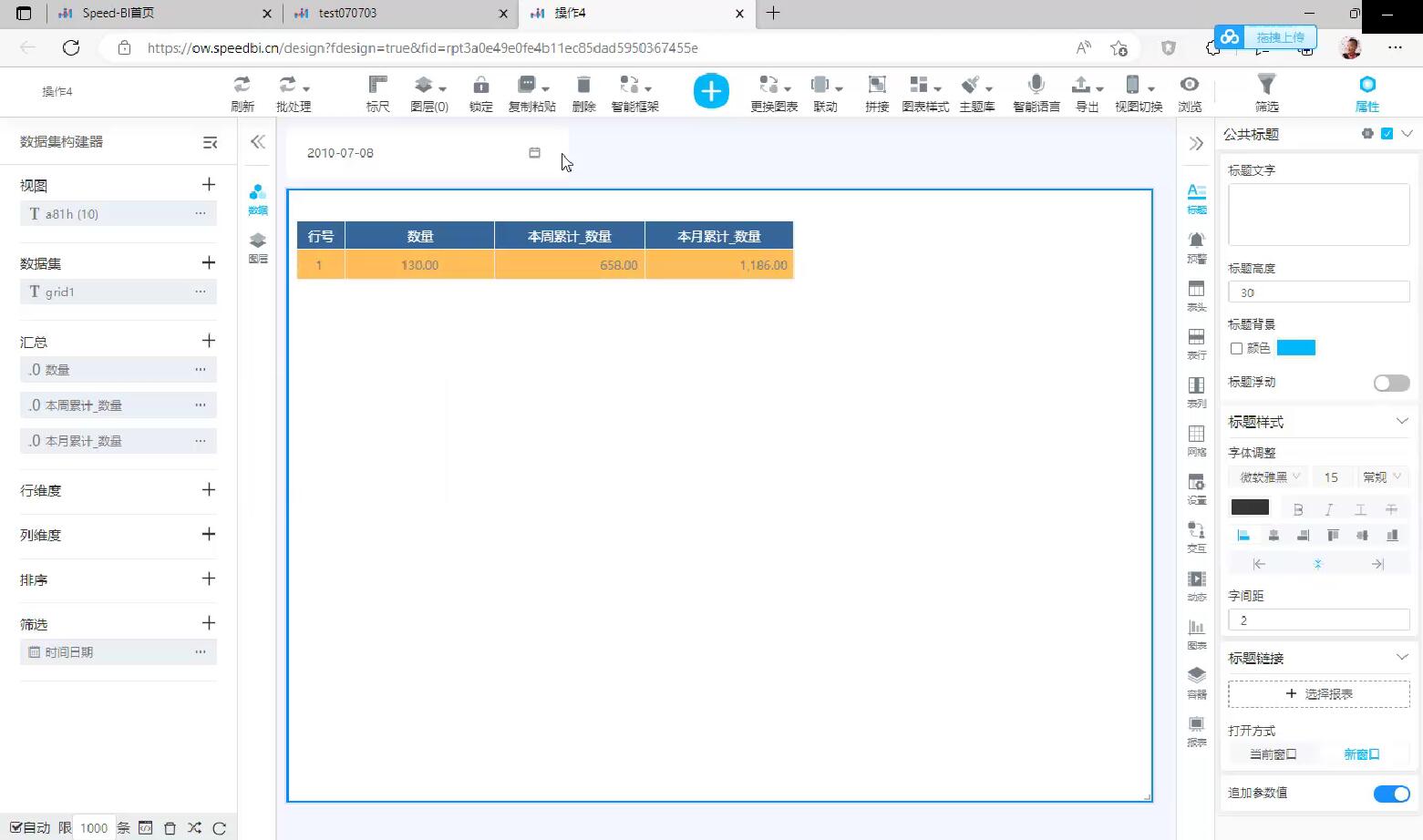Open the font family dropdown 微软雅黑

(1267, 477)
